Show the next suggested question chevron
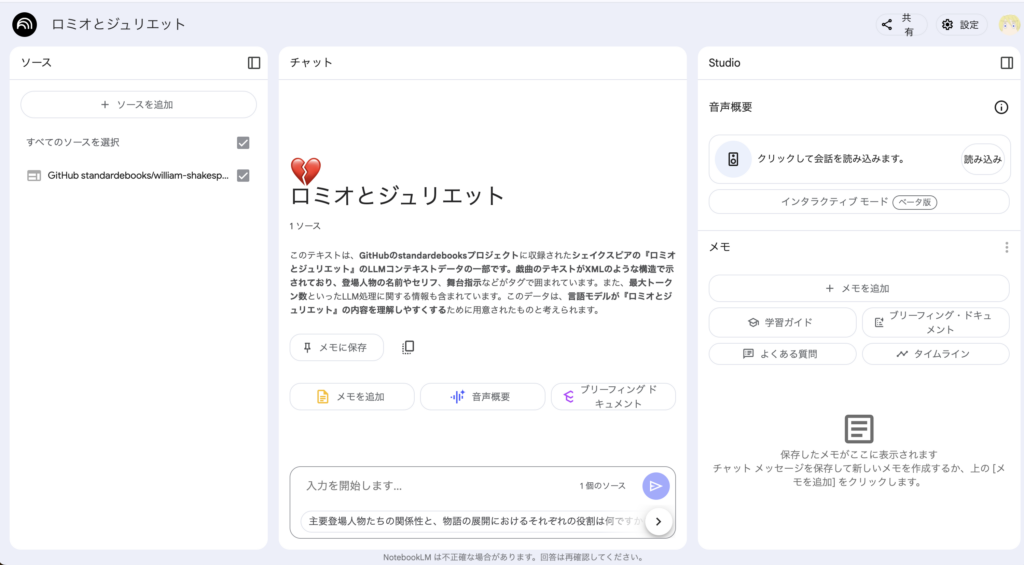 [x=658, y=521]
